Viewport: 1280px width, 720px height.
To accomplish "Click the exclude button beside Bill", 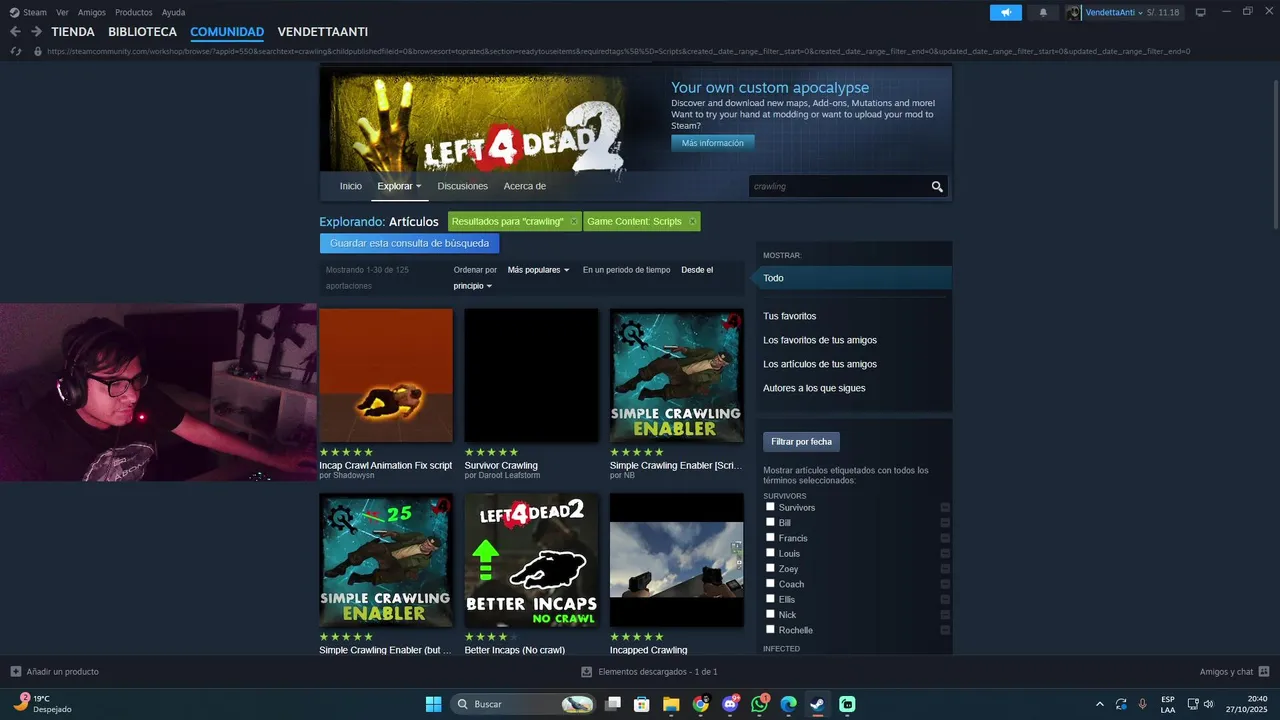I will [x=945, y=523].
